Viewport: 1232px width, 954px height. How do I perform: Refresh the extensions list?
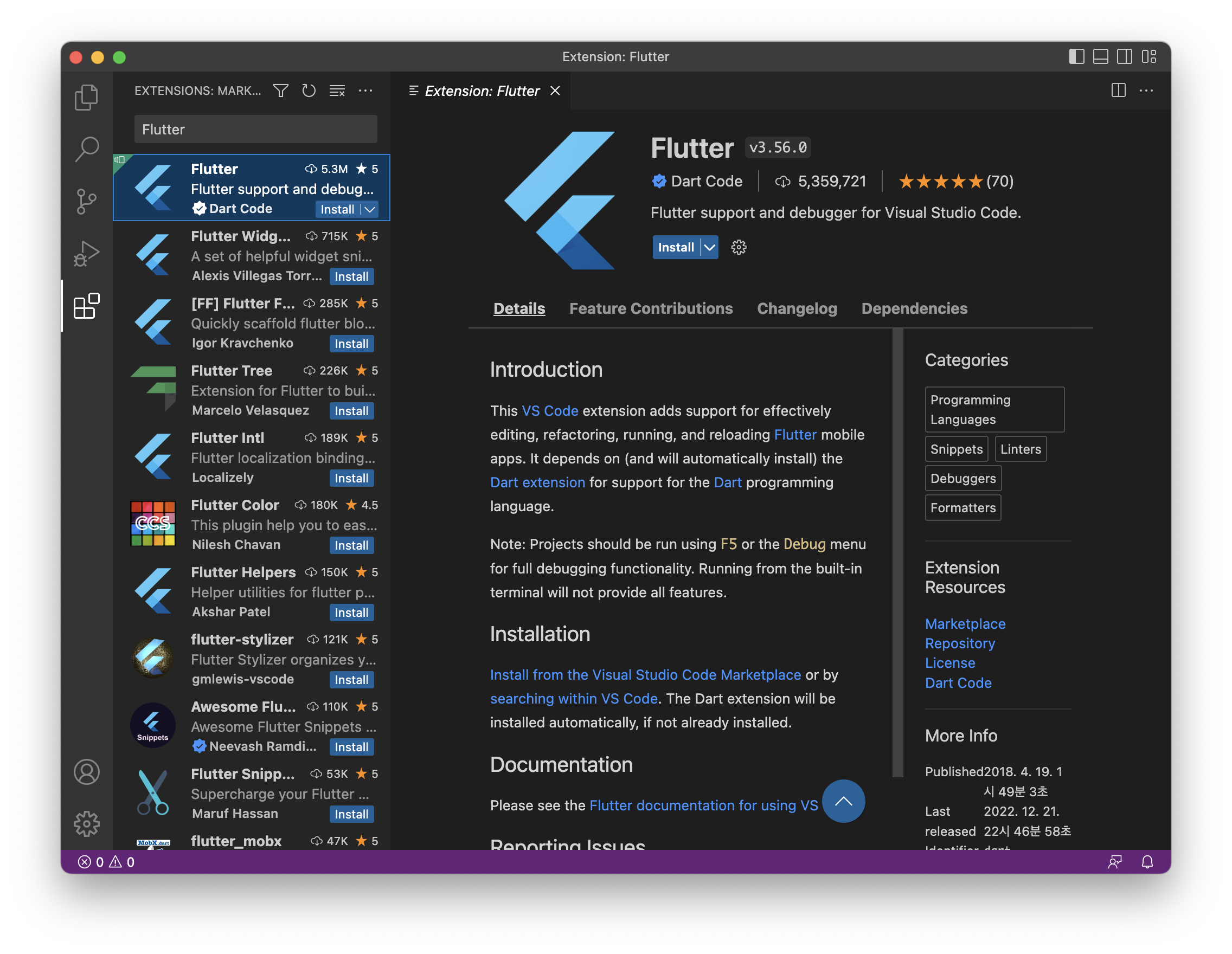pos(309,91)
